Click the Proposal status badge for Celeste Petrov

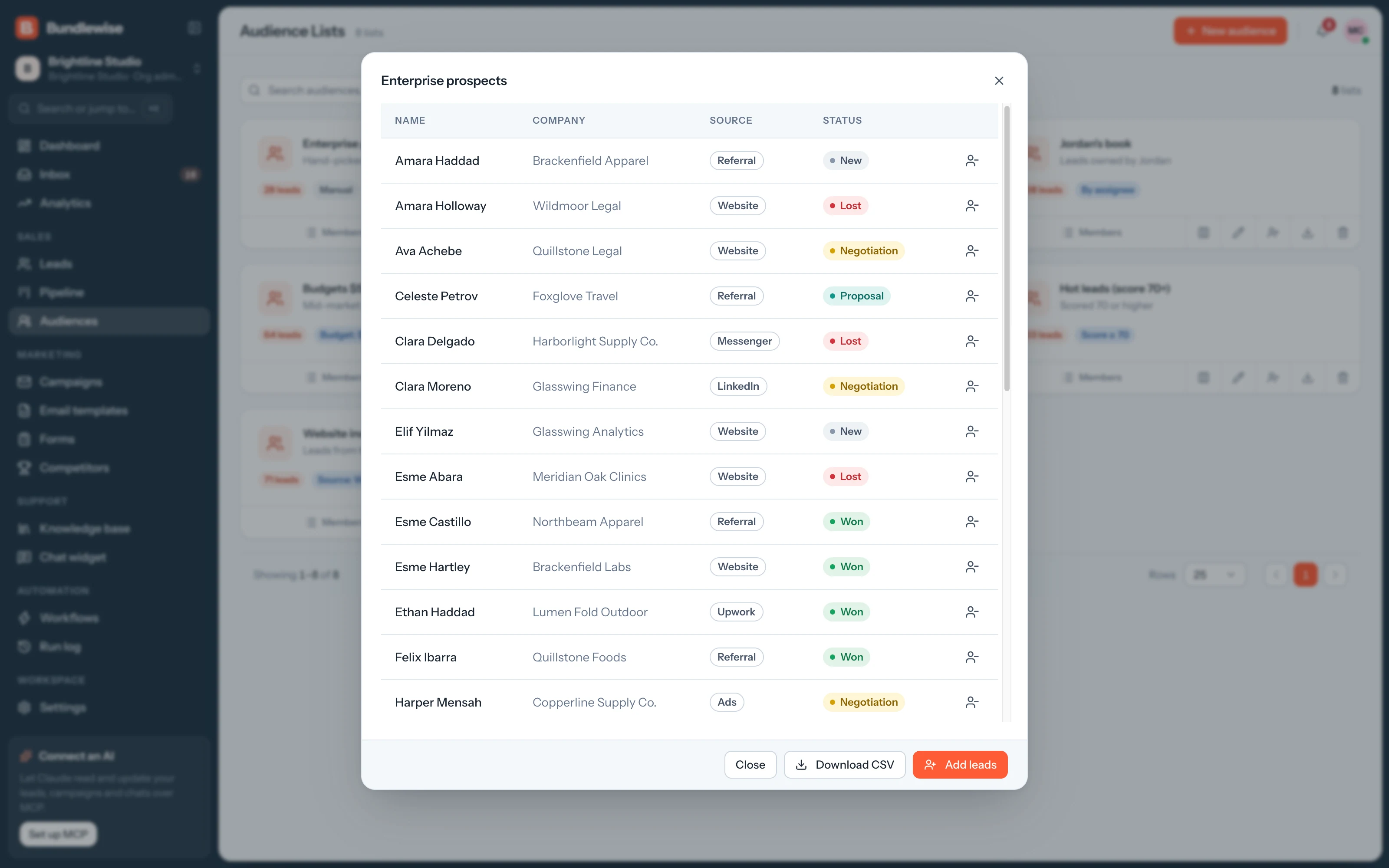856,296
